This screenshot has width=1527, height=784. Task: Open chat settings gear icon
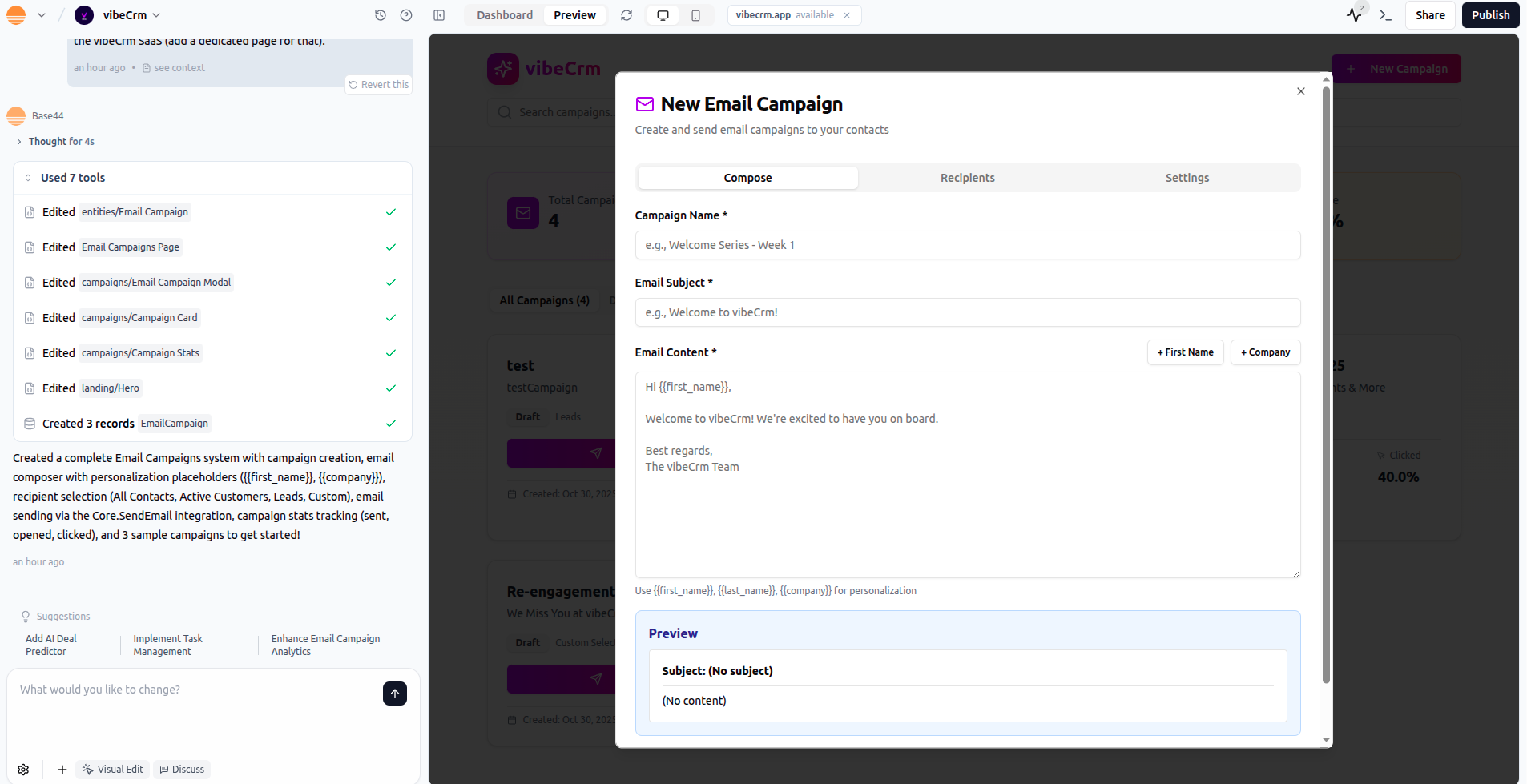point(23,770)
